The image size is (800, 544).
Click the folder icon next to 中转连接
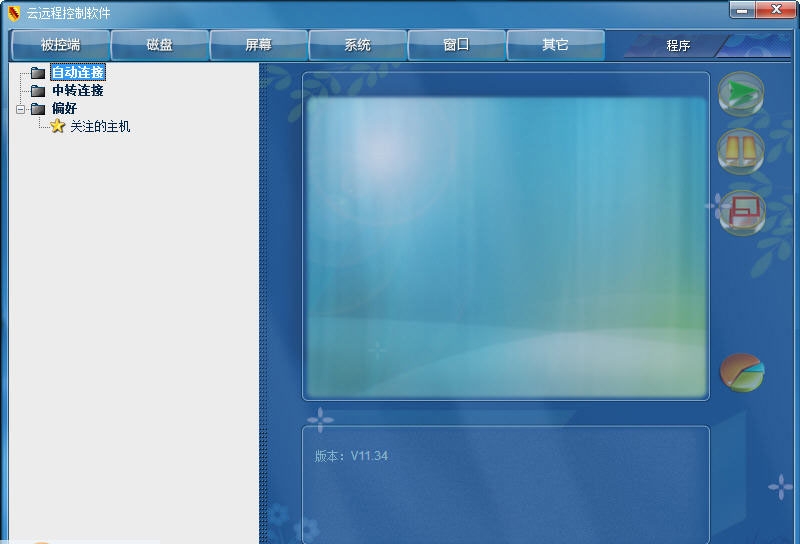[x=38, y=91]
